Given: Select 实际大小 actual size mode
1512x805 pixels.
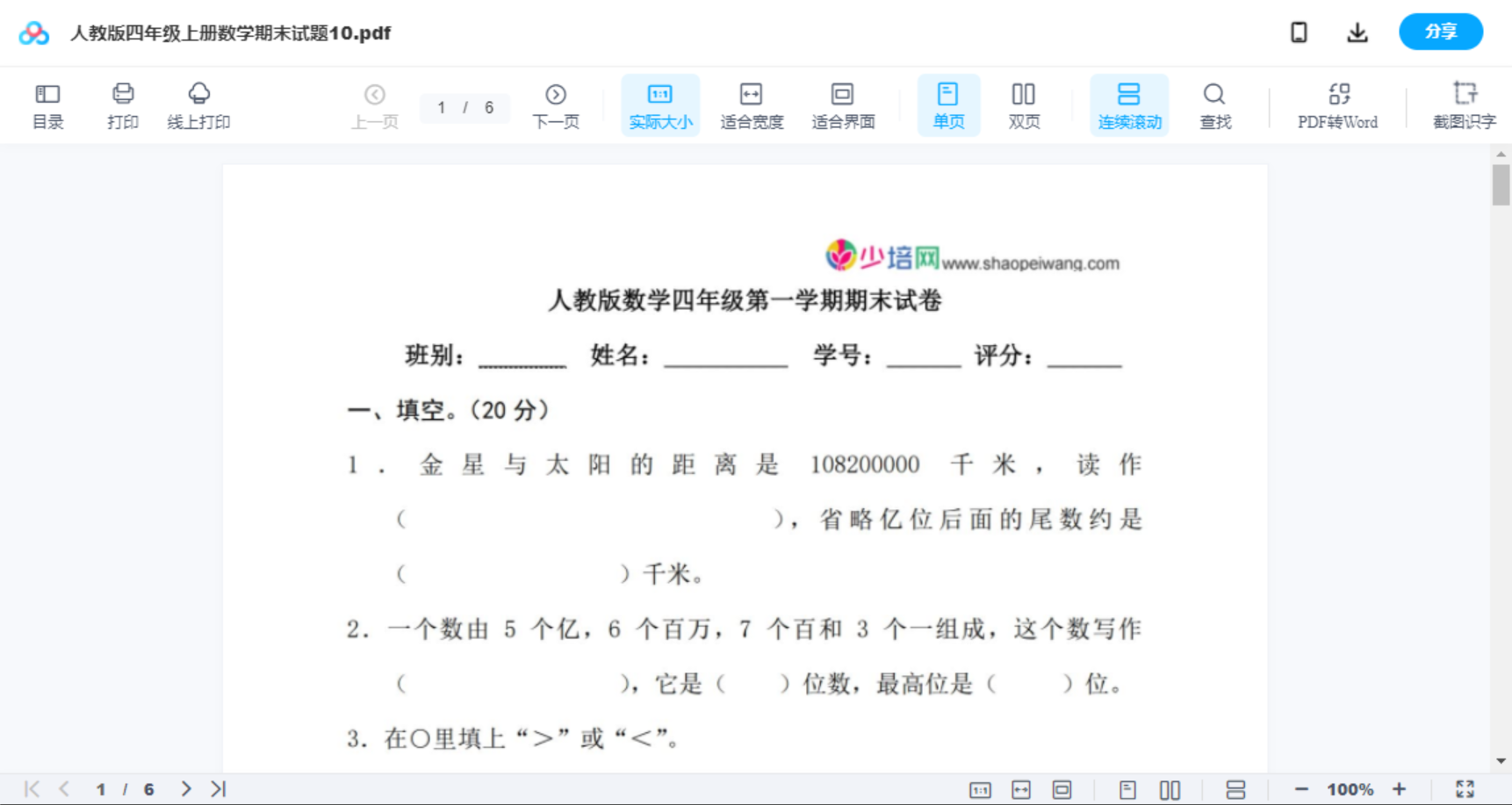Looking at the screenshot, I should (x=660, y=104).
